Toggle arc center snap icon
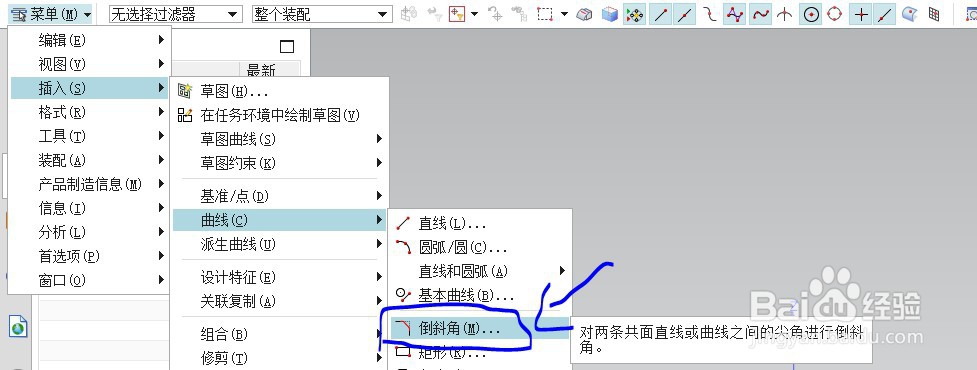The width and height of the screenshot is (977, 370). [x=811, y=14]
